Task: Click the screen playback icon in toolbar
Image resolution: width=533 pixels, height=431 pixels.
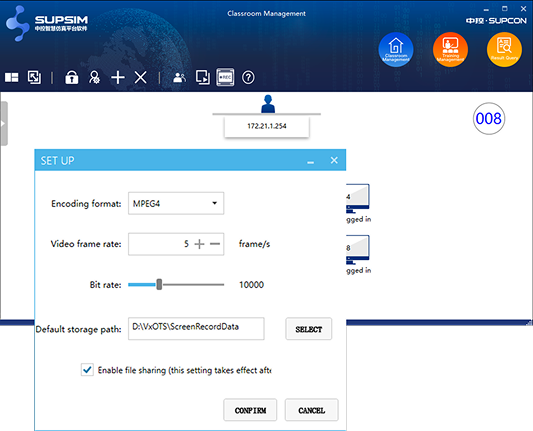Action: point(203,77)
